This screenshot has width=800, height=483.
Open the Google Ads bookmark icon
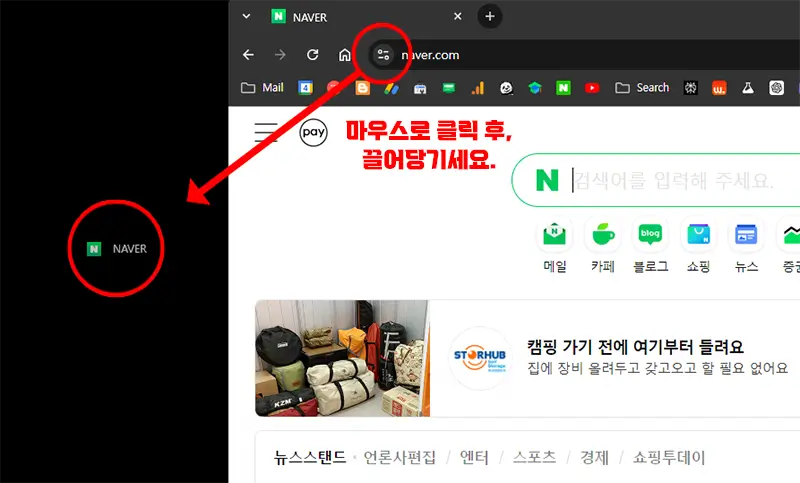point(391,88)
